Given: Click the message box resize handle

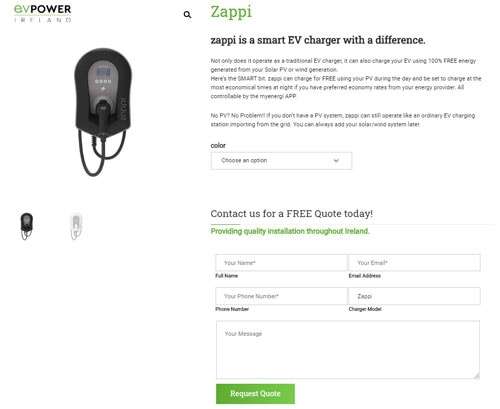Looking at the screenshot, I should click(x=477, y=376).
